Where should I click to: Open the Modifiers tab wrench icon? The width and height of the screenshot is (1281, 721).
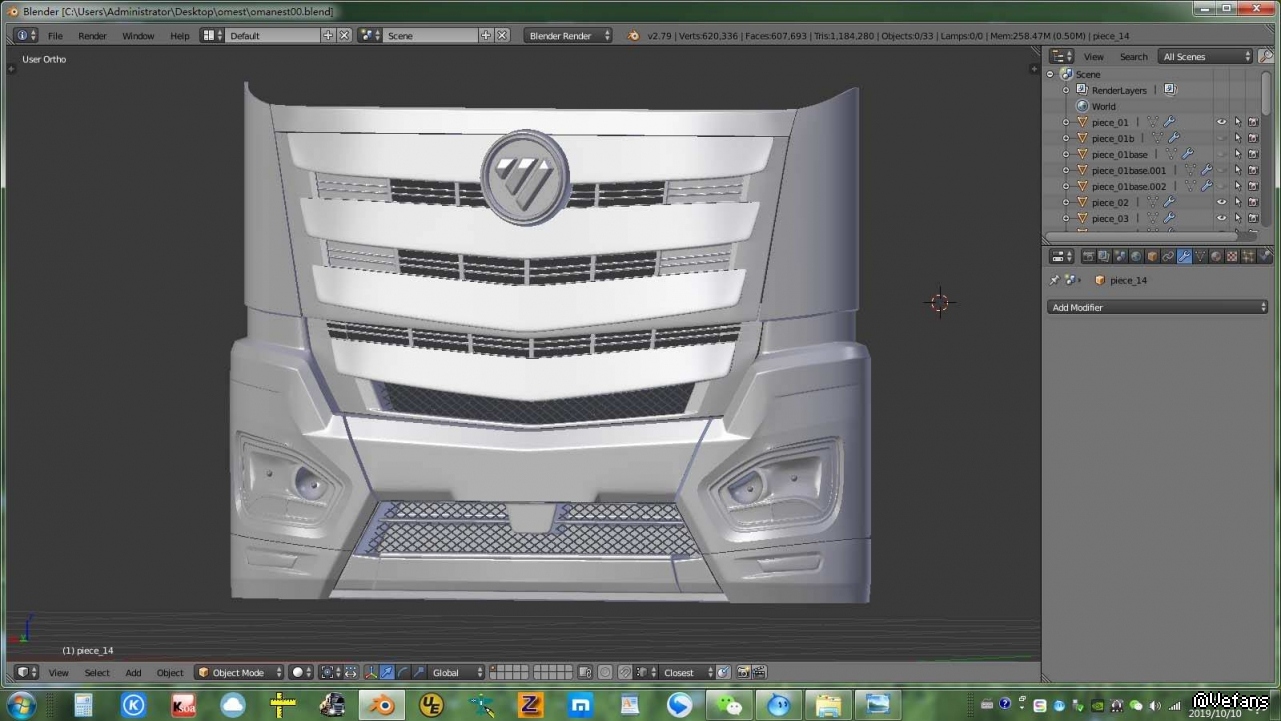pyautogui.click(x=1184, y=257)
